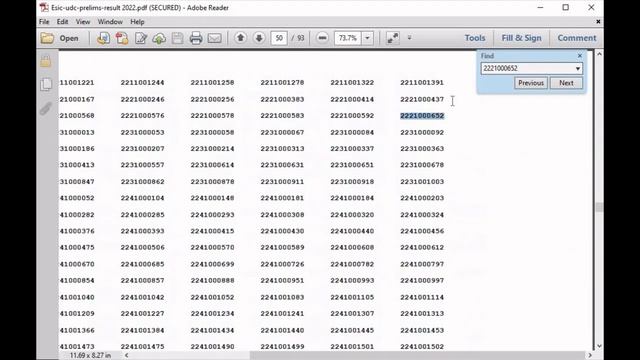Minimize the Adobe Reader window

pyautogui.click(x=540, y=7)
